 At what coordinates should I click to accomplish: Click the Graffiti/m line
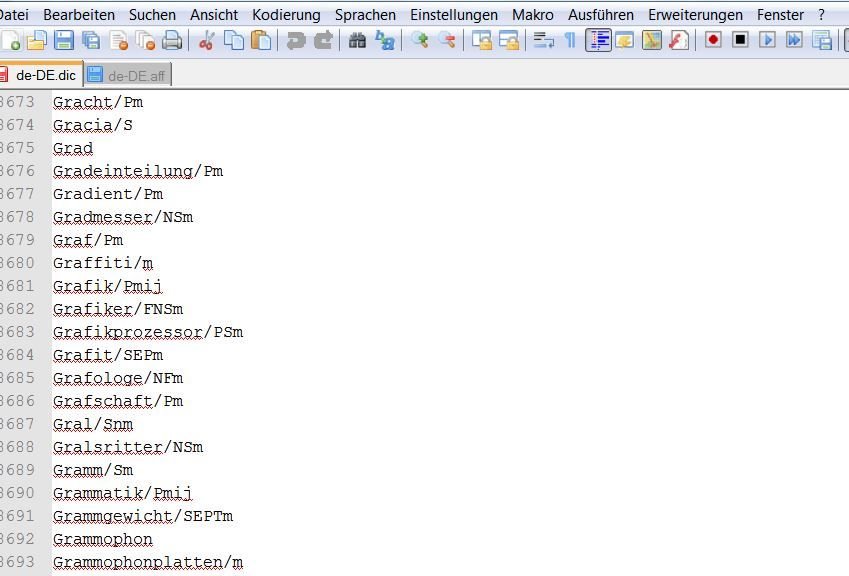103,263
